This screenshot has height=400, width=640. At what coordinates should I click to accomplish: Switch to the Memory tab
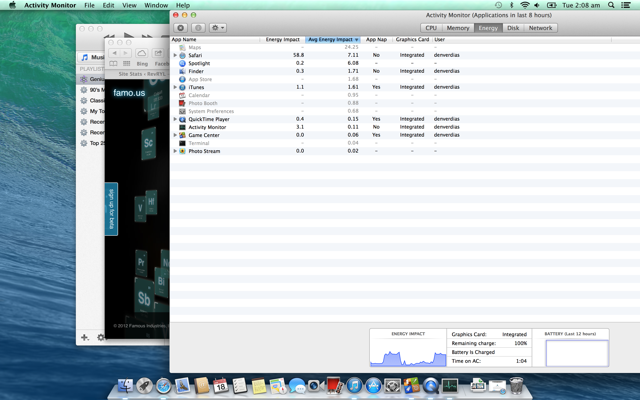[458, 28]
